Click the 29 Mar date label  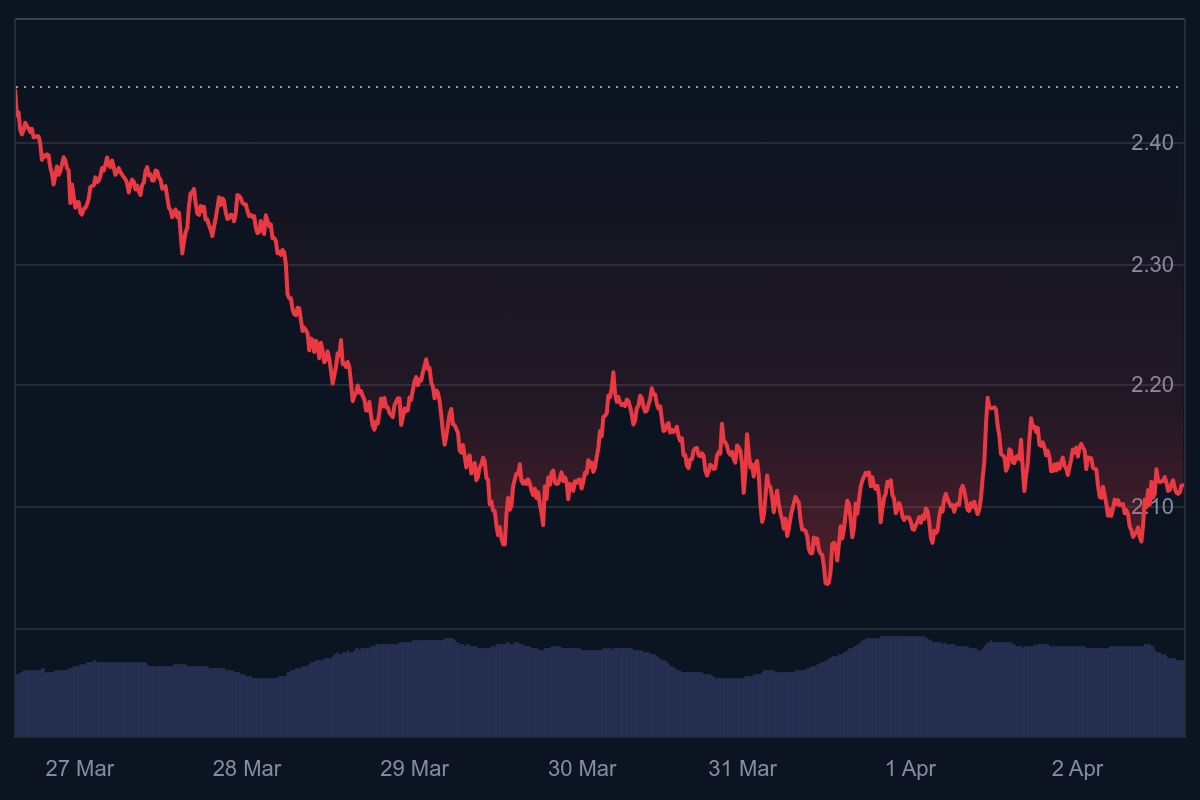[x=414, y=769]
